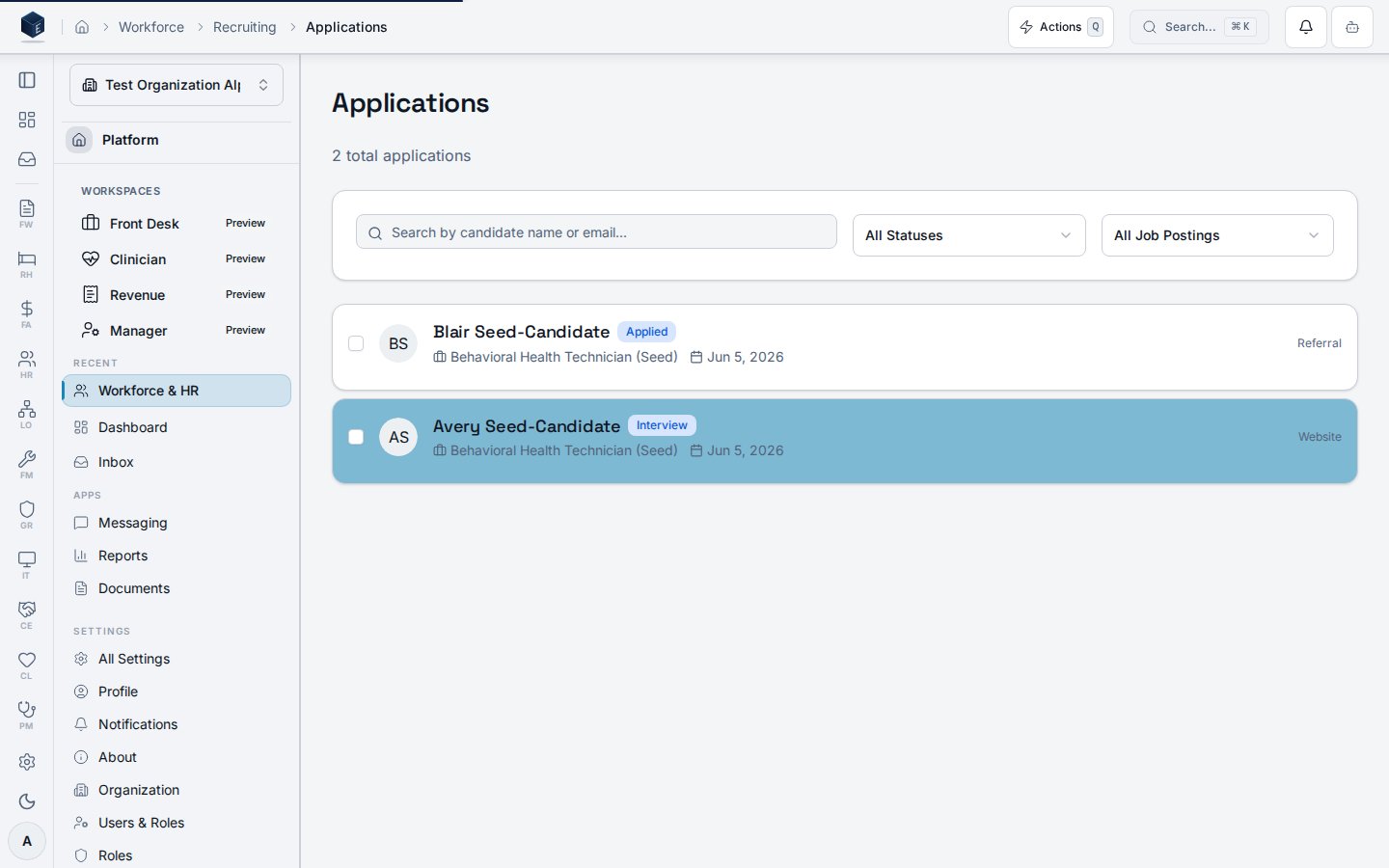Open the inbox tray icon in rail
1389x868 pixels.
[27, 159]
